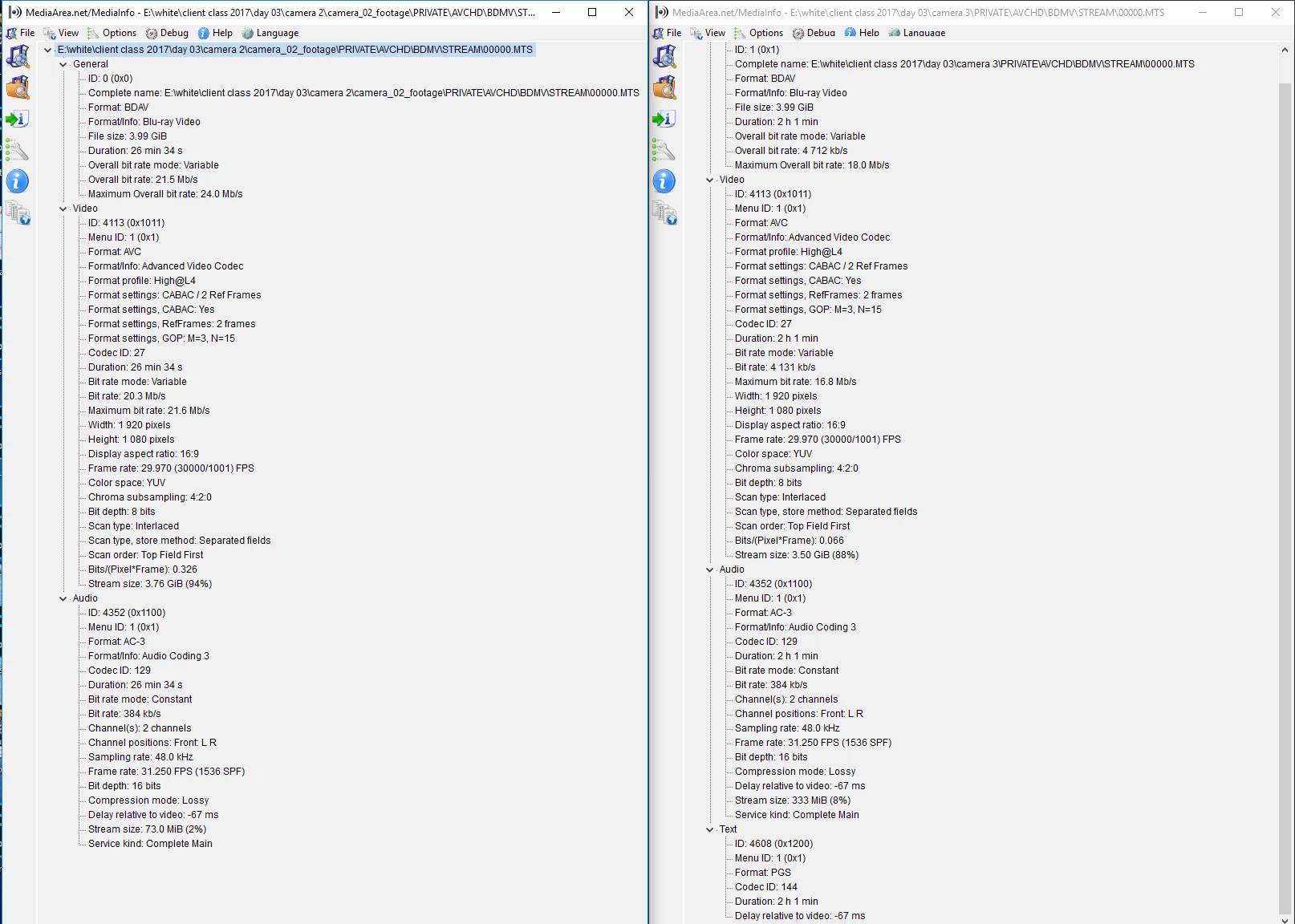Select the highlighted file path row in left window
This screenshot has width=1295, height=924.
coord(295,50)
